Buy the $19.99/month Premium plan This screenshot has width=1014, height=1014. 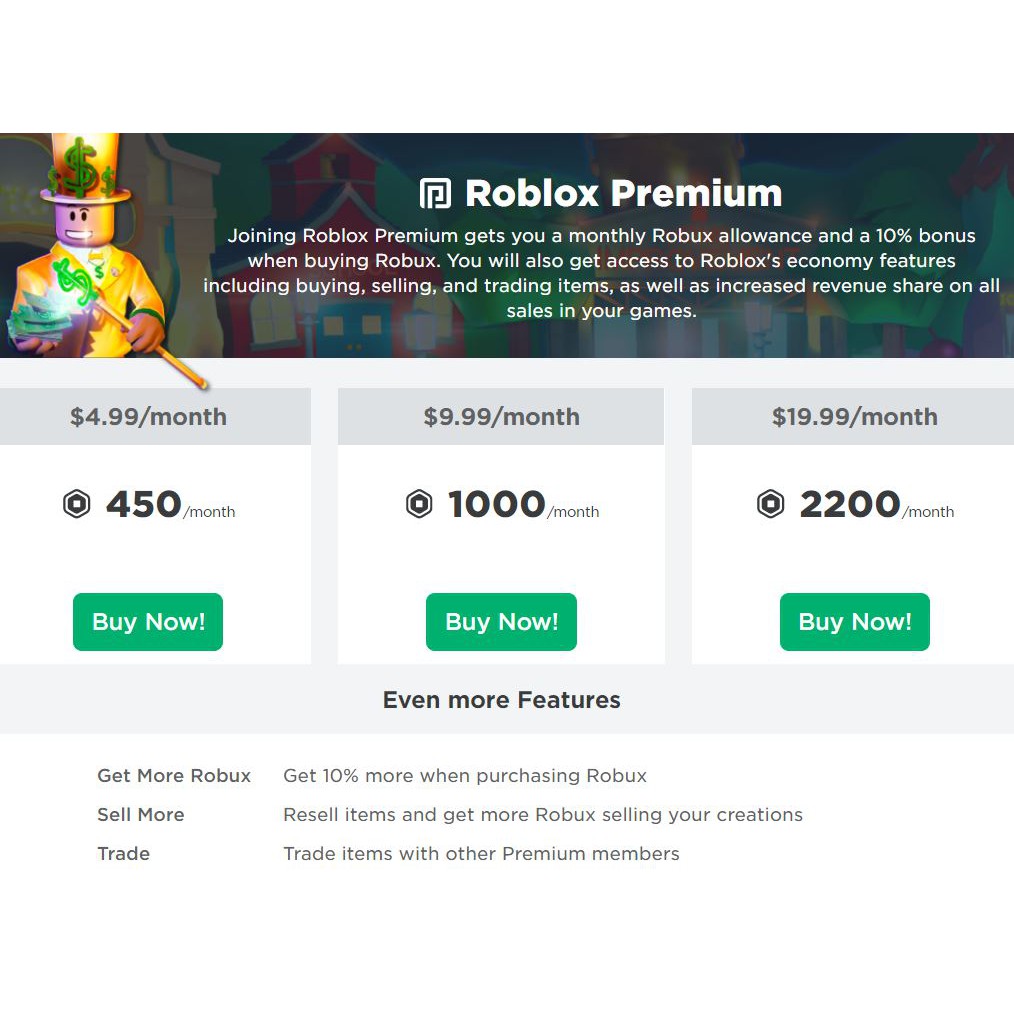tap(854, 622)
